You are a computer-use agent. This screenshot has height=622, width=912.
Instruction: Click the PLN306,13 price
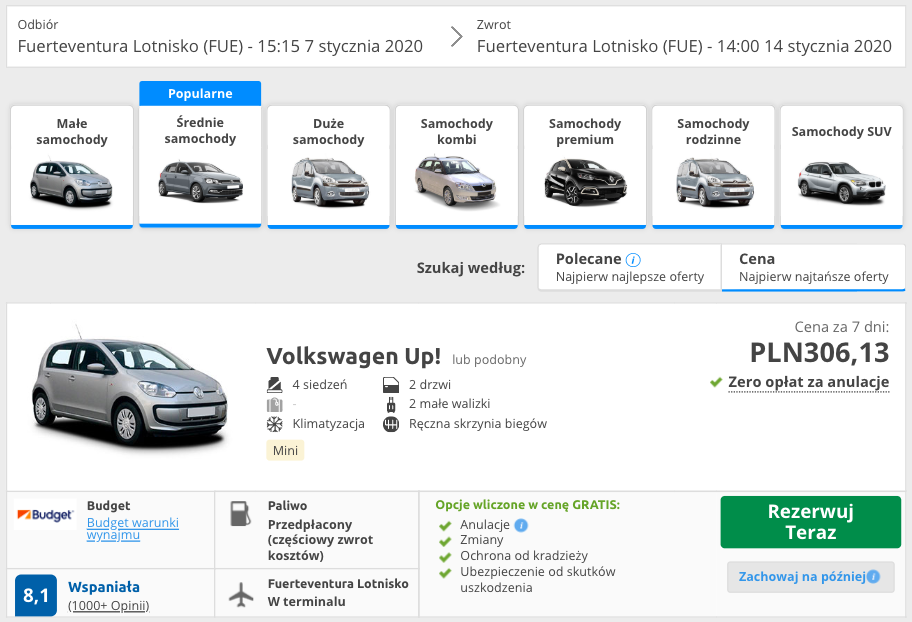[820, 353]
